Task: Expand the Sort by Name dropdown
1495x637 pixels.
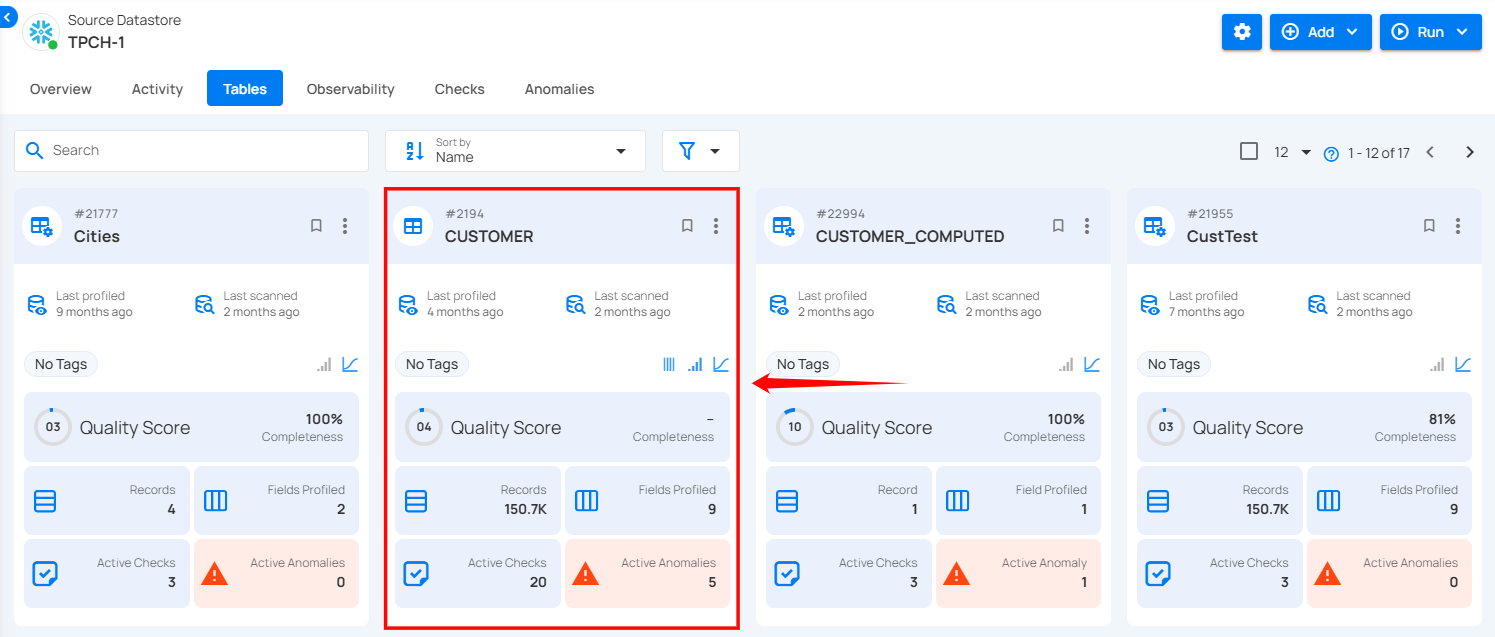Action: tap(515, 151)
